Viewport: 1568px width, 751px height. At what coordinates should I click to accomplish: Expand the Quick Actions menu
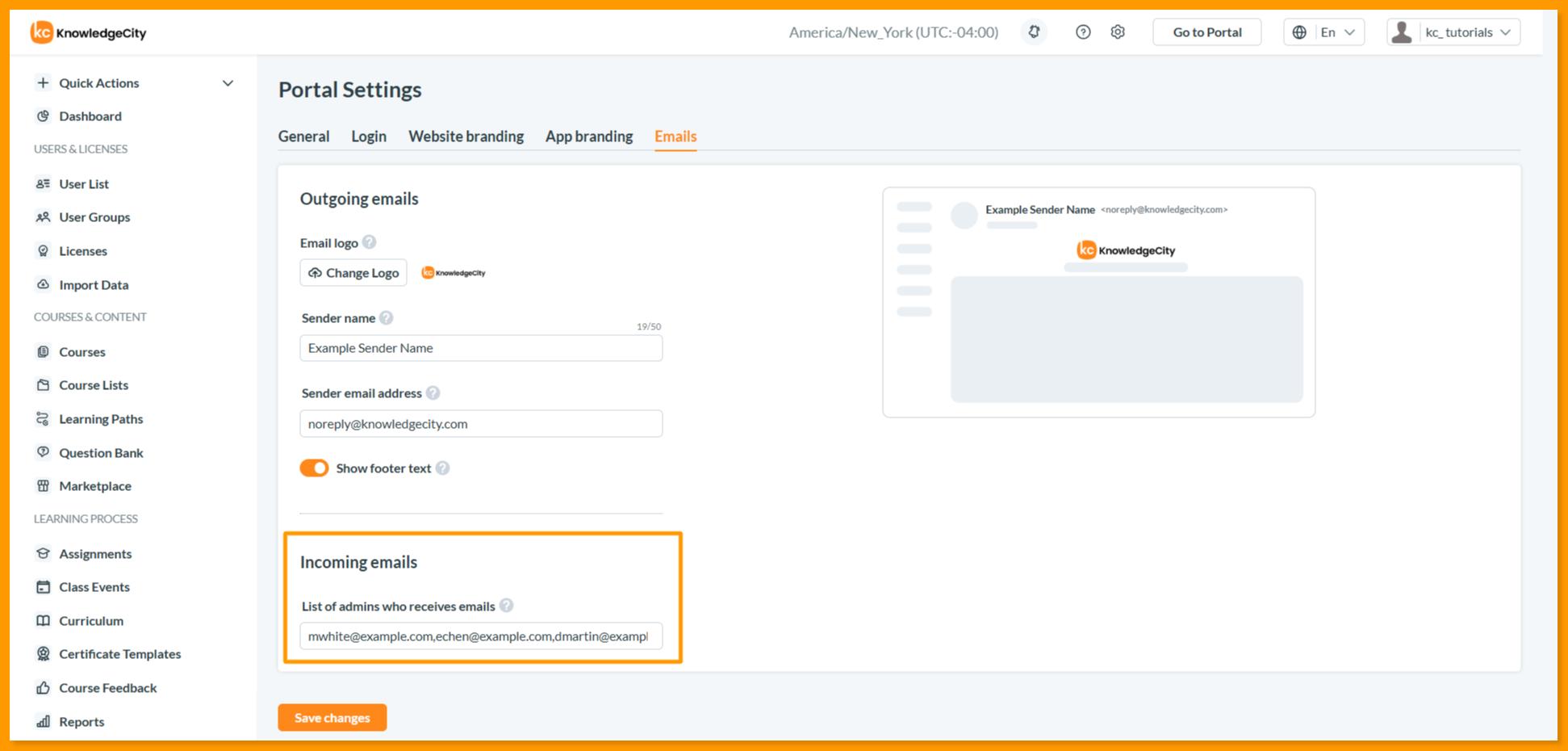pos(136,83)
